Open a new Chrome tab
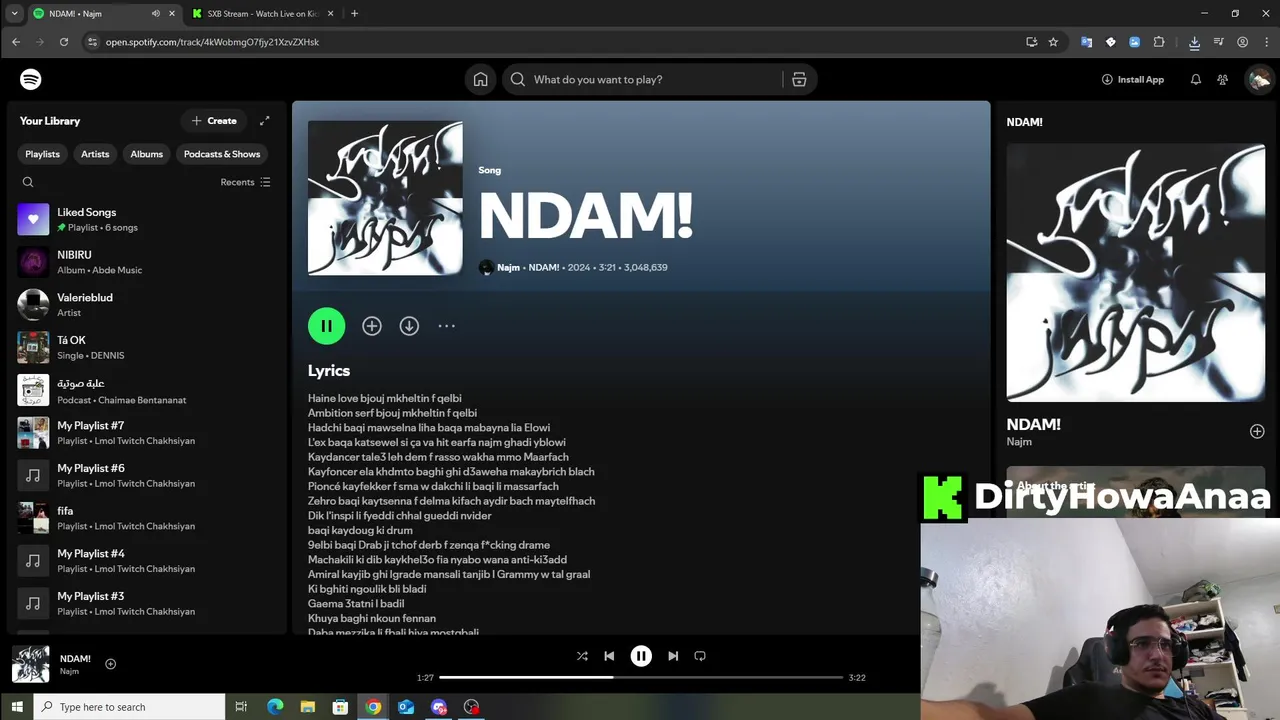 pos(354,13)
